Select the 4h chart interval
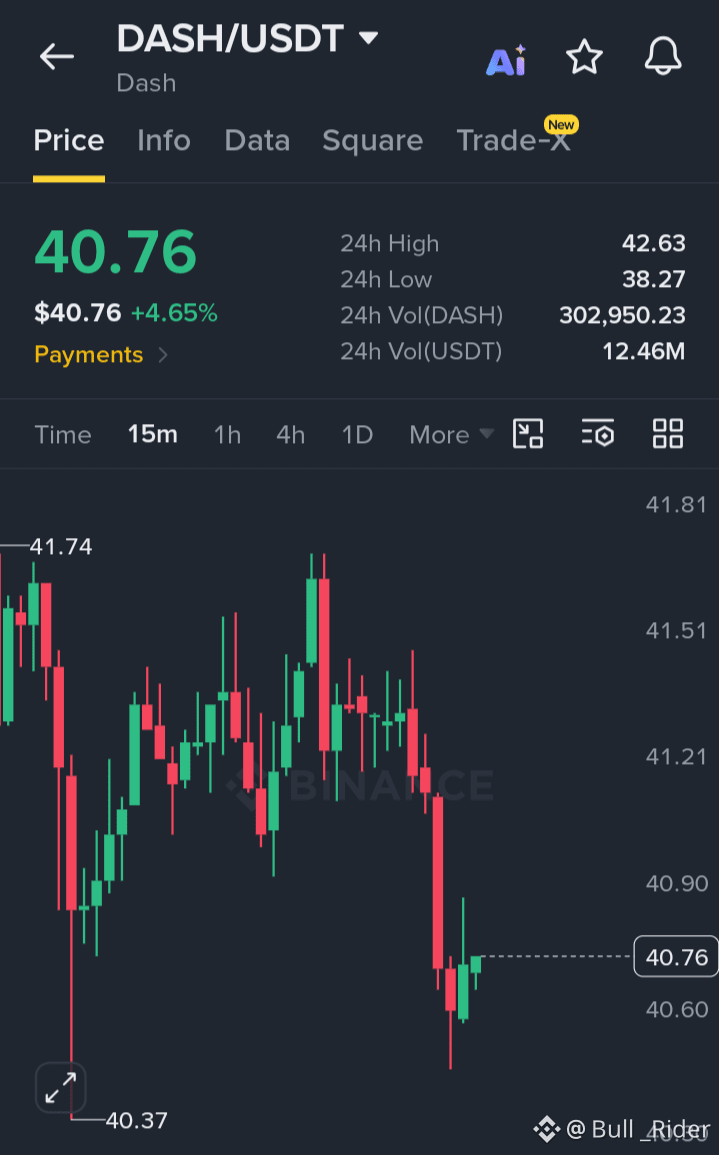This screenshot has height=1155, width=719. (290, 435)
